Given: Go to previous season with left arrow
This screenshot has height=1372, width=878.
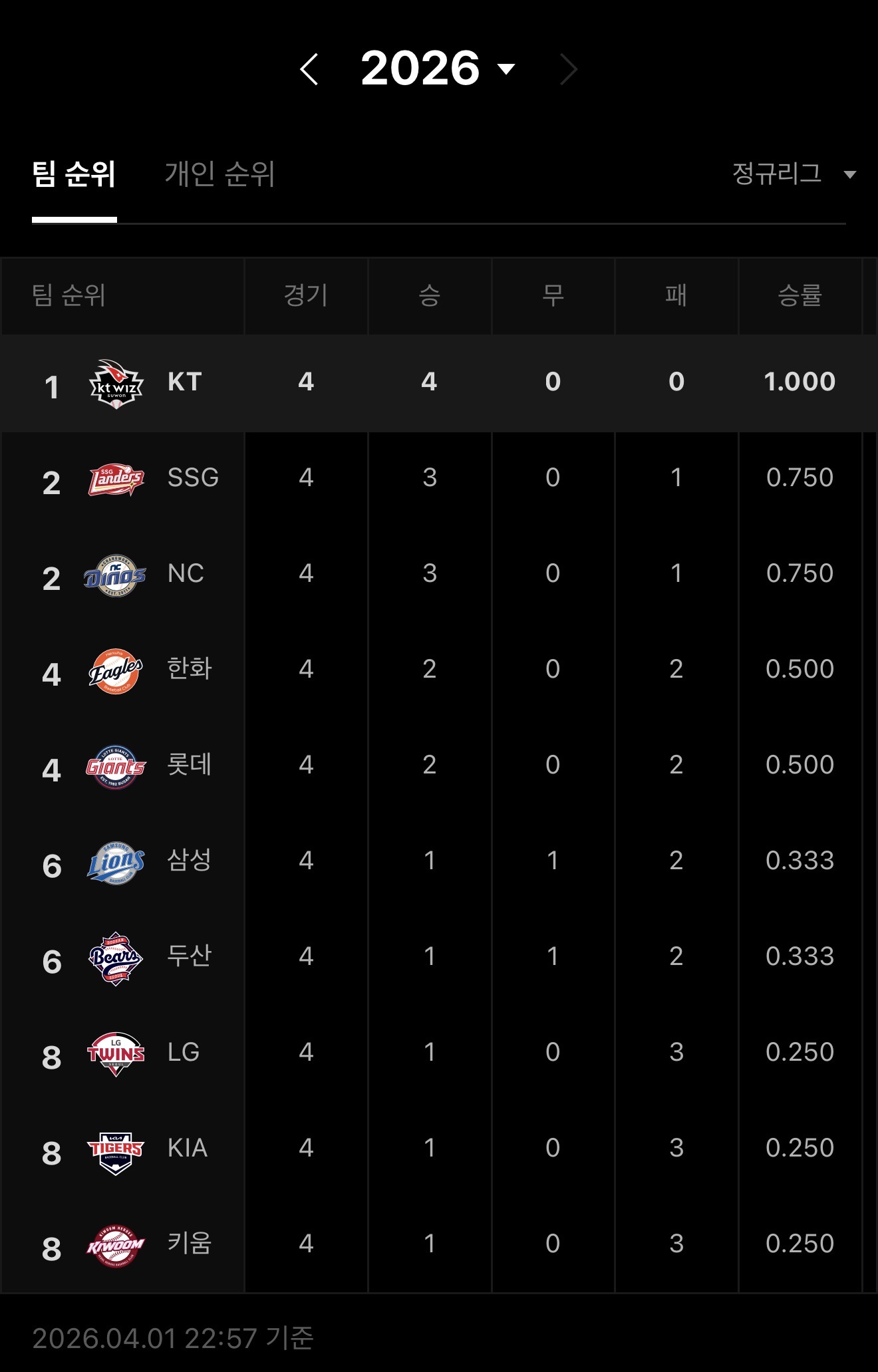Looking at the screenshot, I should point(309,69).
